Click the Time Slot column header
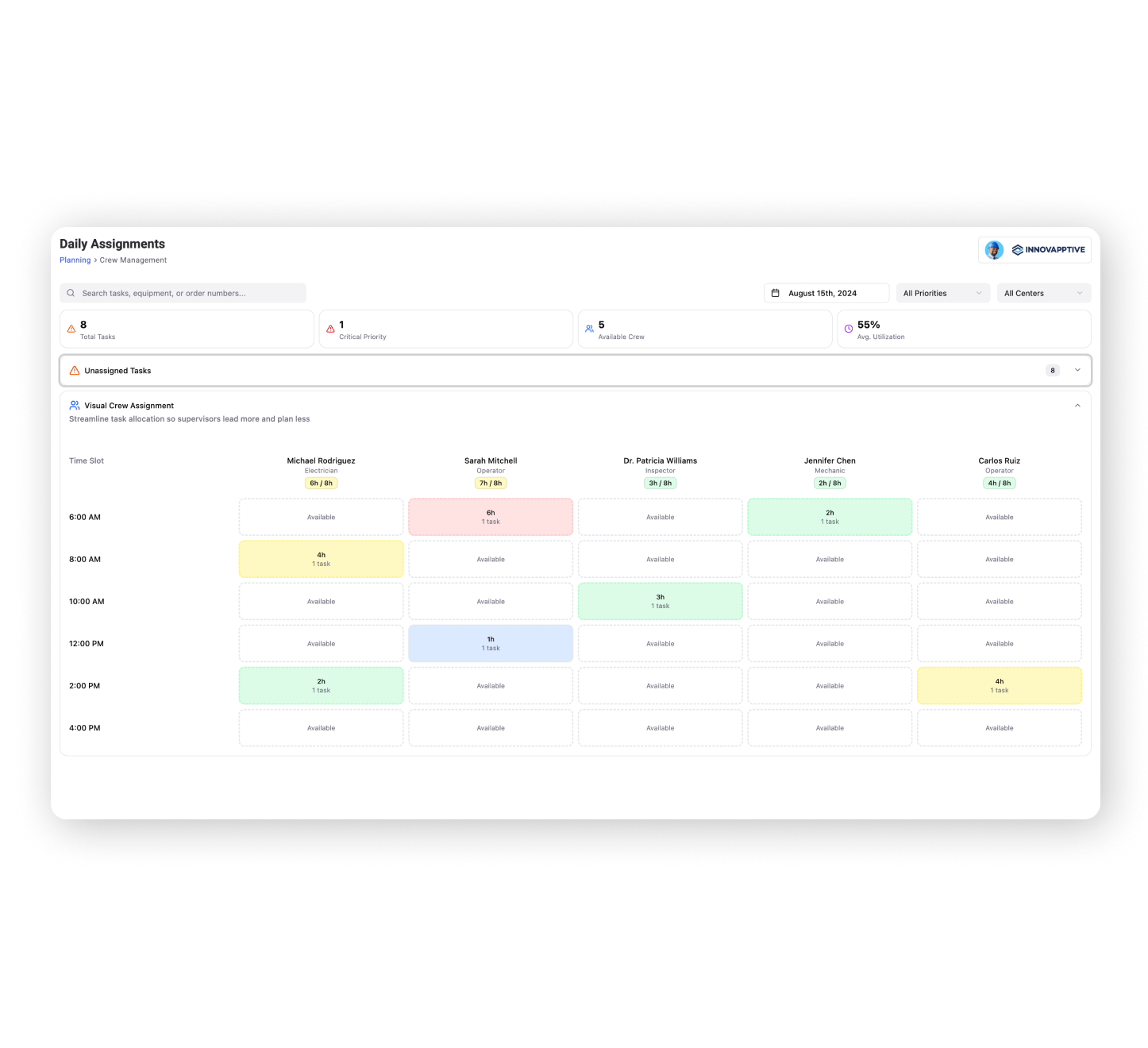Viewport: 1148px width, 1048px height. coord(87,460)
